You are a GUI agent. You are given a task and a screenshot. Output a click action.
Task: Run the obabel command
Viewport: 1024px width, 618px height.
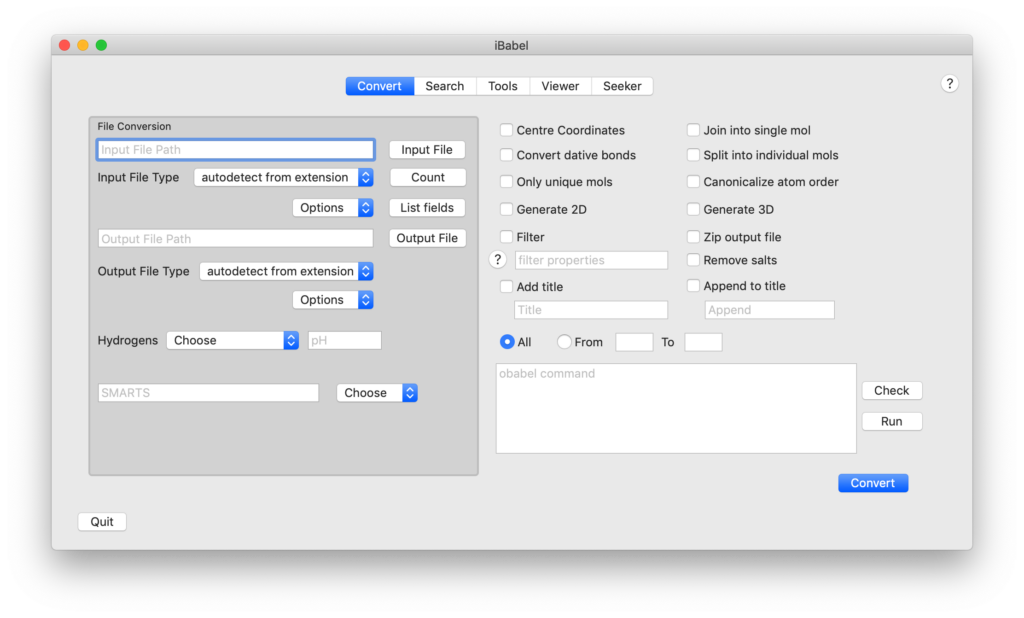pyautogui.click(x=891, y=421)
